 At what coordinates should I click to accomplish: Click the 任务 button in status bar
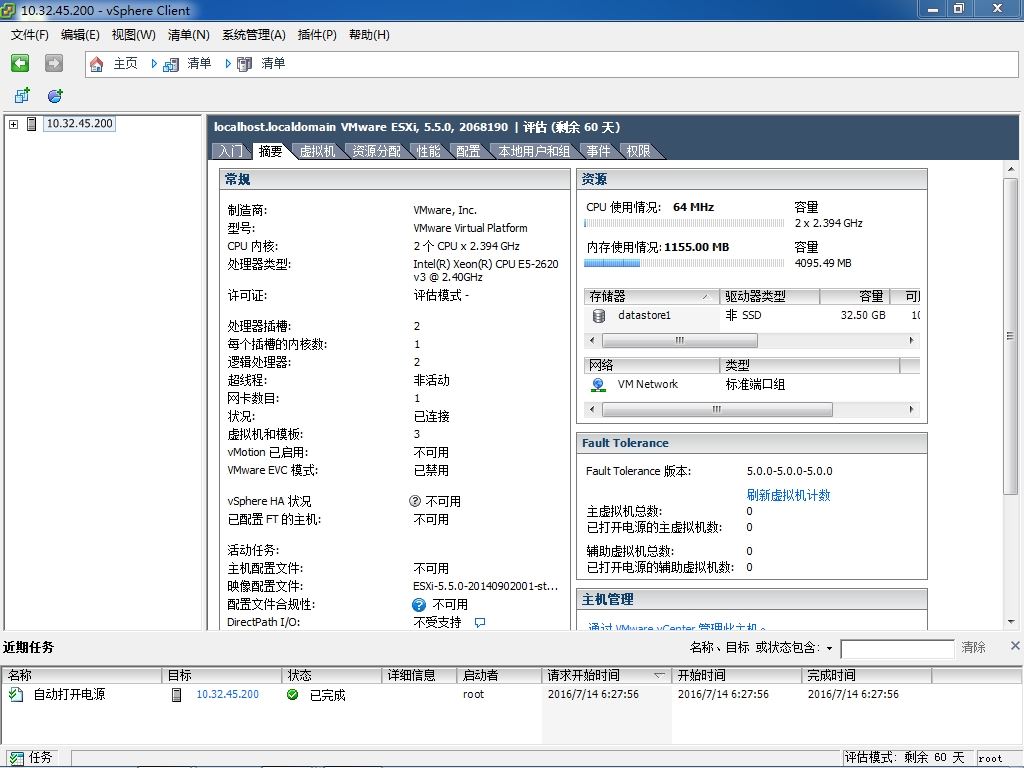pyautogui.click(x=31, y=758)
